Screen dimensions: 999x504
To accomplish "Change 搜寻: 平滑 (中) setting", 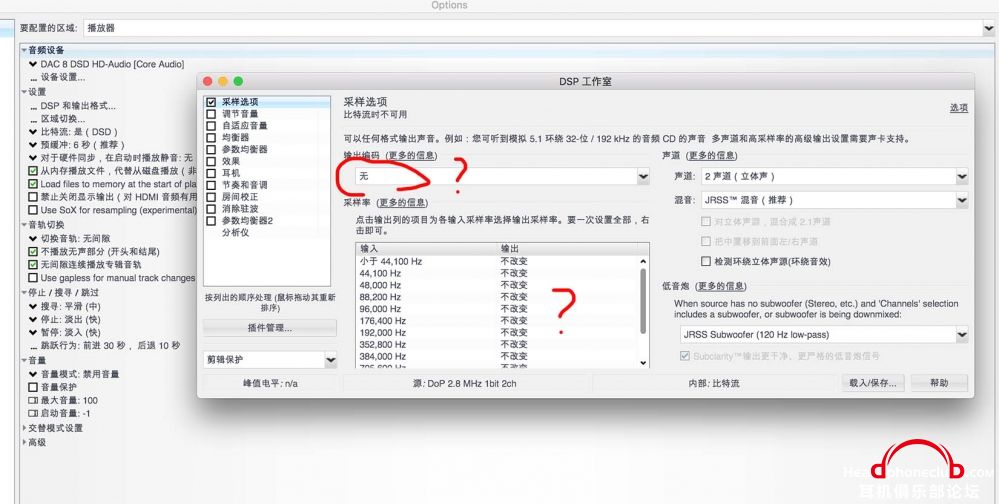I will 64,306.
